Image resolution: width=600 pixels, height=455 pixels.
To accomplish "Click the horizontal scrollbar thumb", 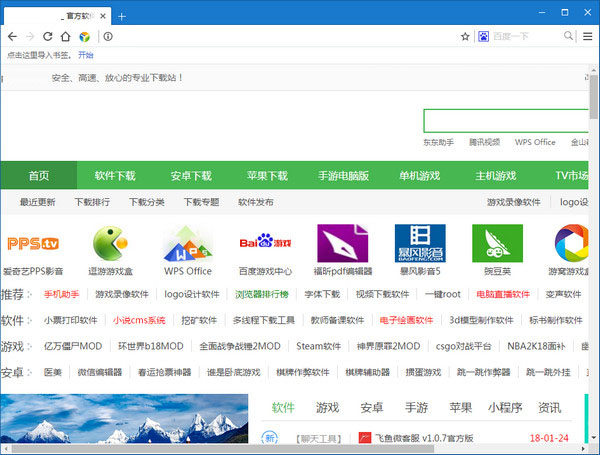I will coord(222,448).
